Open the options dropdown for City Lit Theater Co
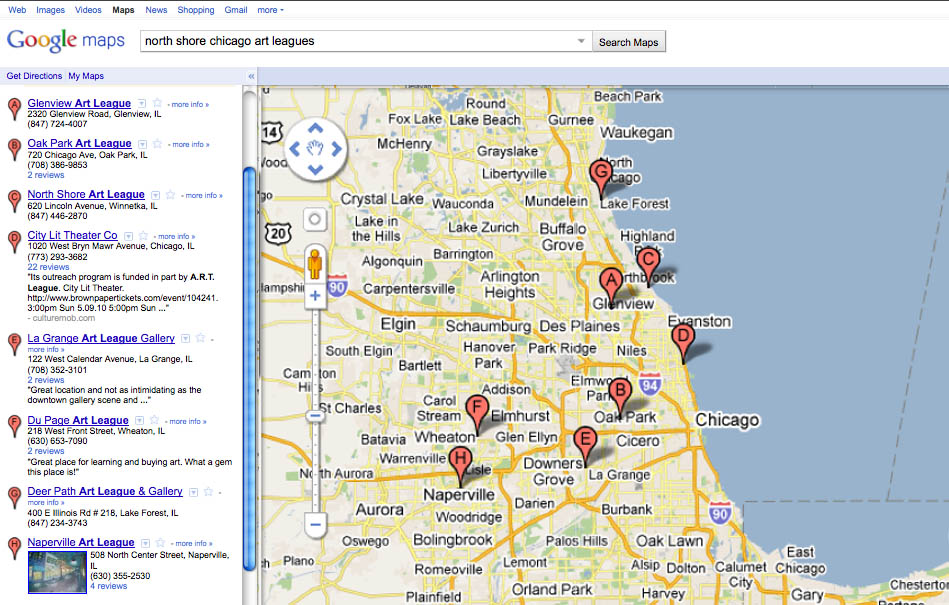 coord(128,236)
